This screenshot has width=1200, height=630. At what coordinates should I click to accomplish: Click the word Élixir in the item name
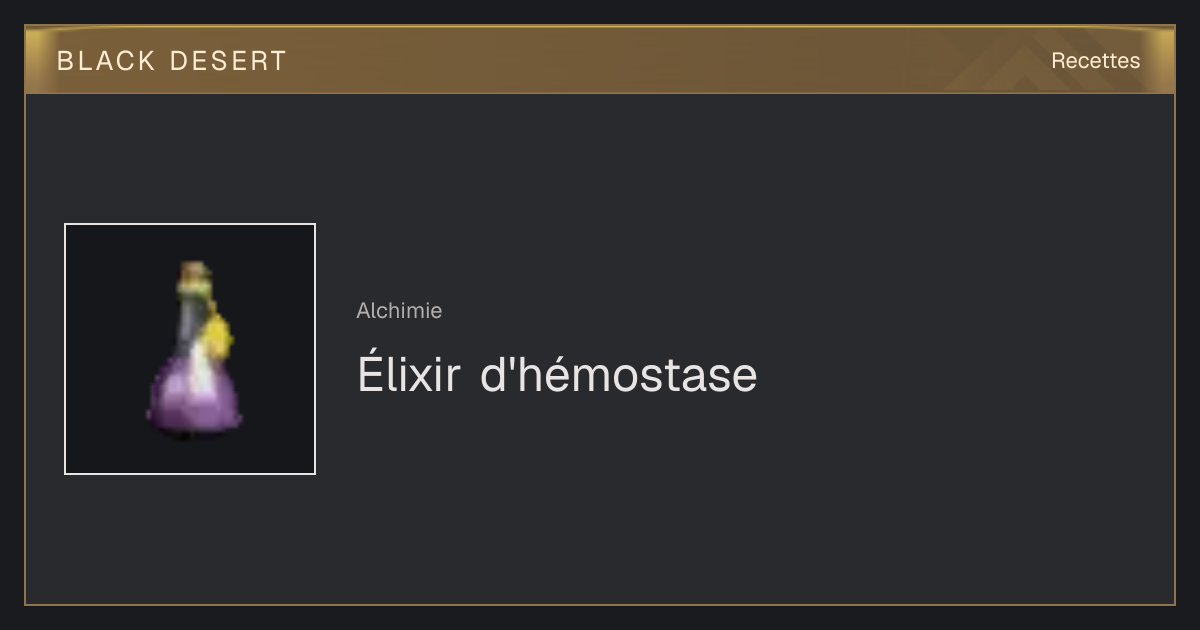409,375
